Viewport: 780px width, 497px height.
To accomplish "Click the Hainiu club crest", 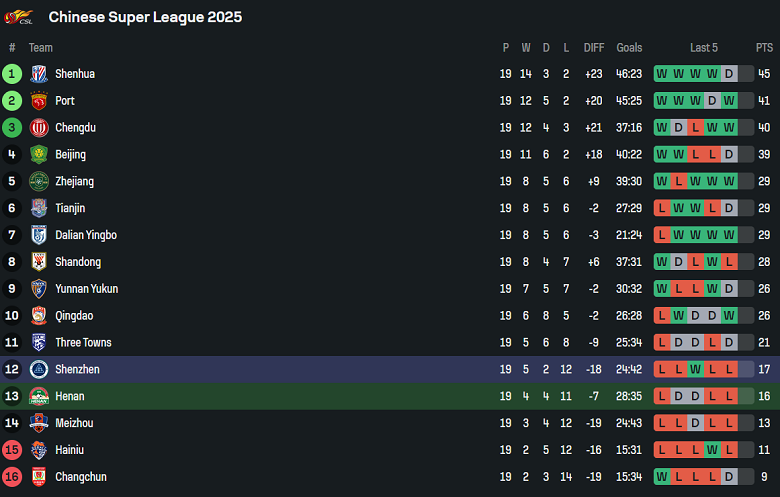I will 39,450.
